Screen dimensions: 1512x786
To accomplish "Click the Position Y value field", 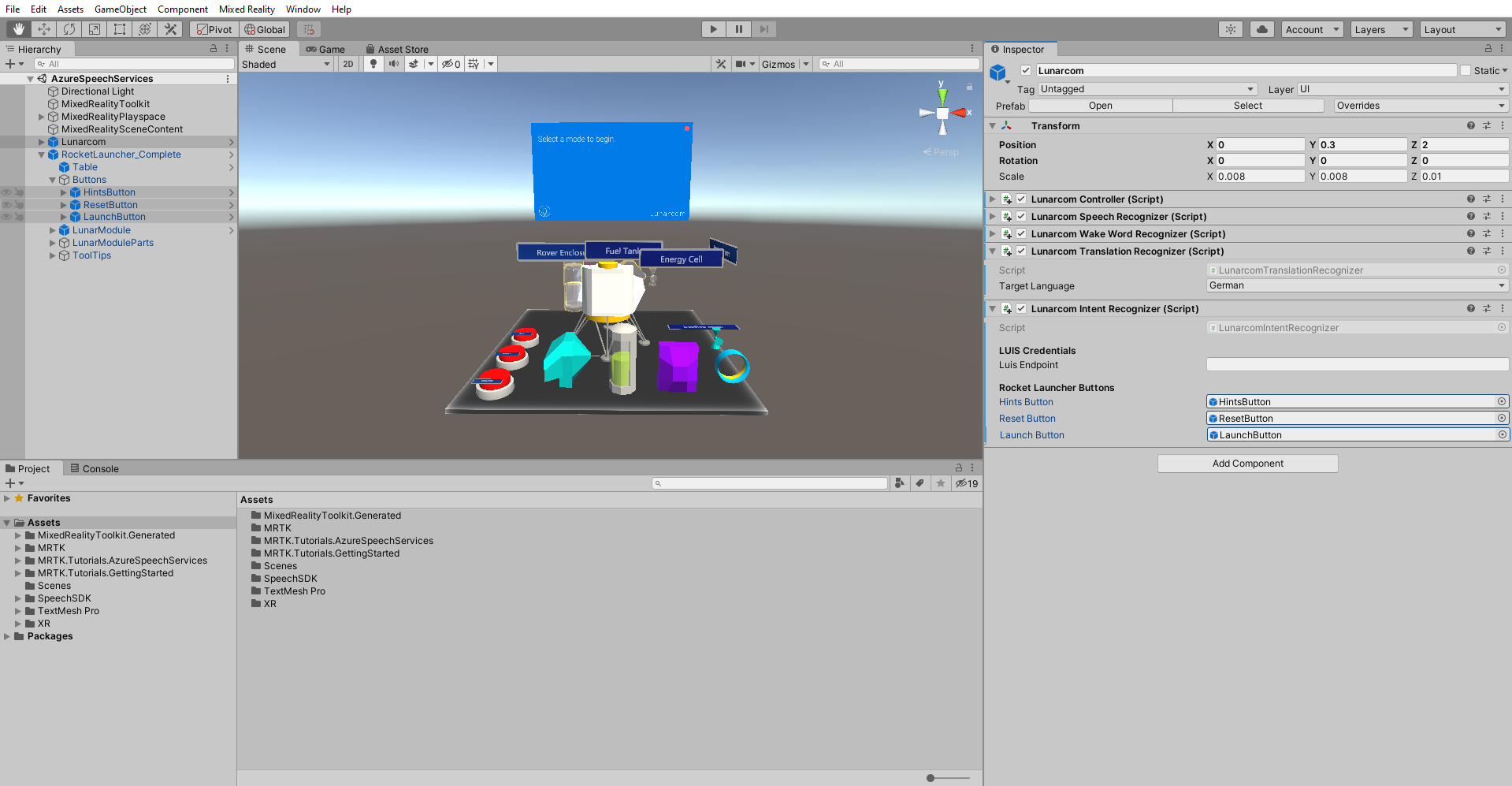I will [x=1363, y=144].
